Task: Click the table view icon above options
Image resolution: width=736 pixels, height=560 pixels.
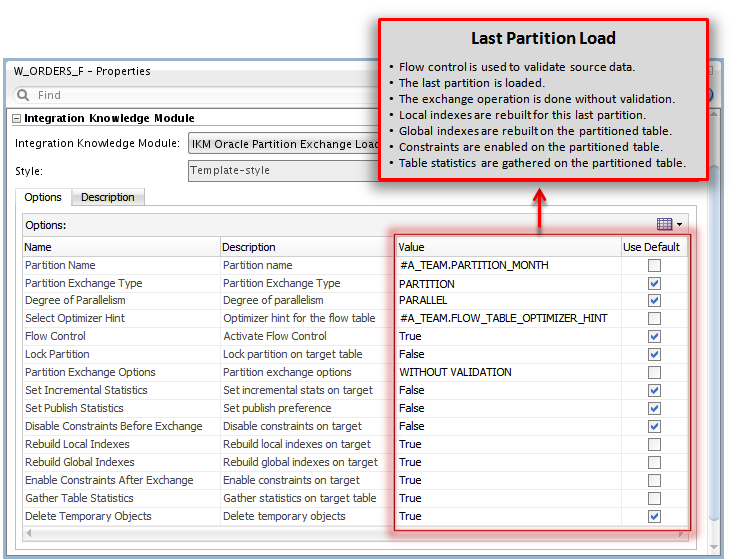Action: coord(665,224)
